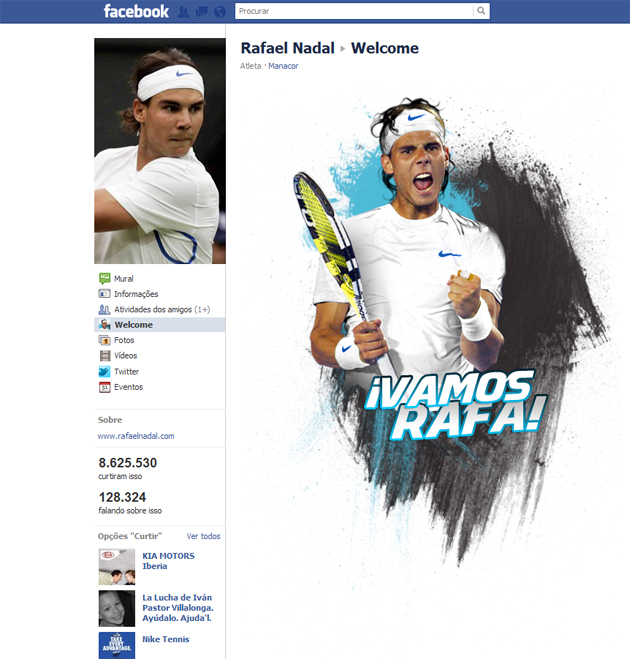Click the Mural speech bubble icon
The image size is (630, 659).
point(104,278)
